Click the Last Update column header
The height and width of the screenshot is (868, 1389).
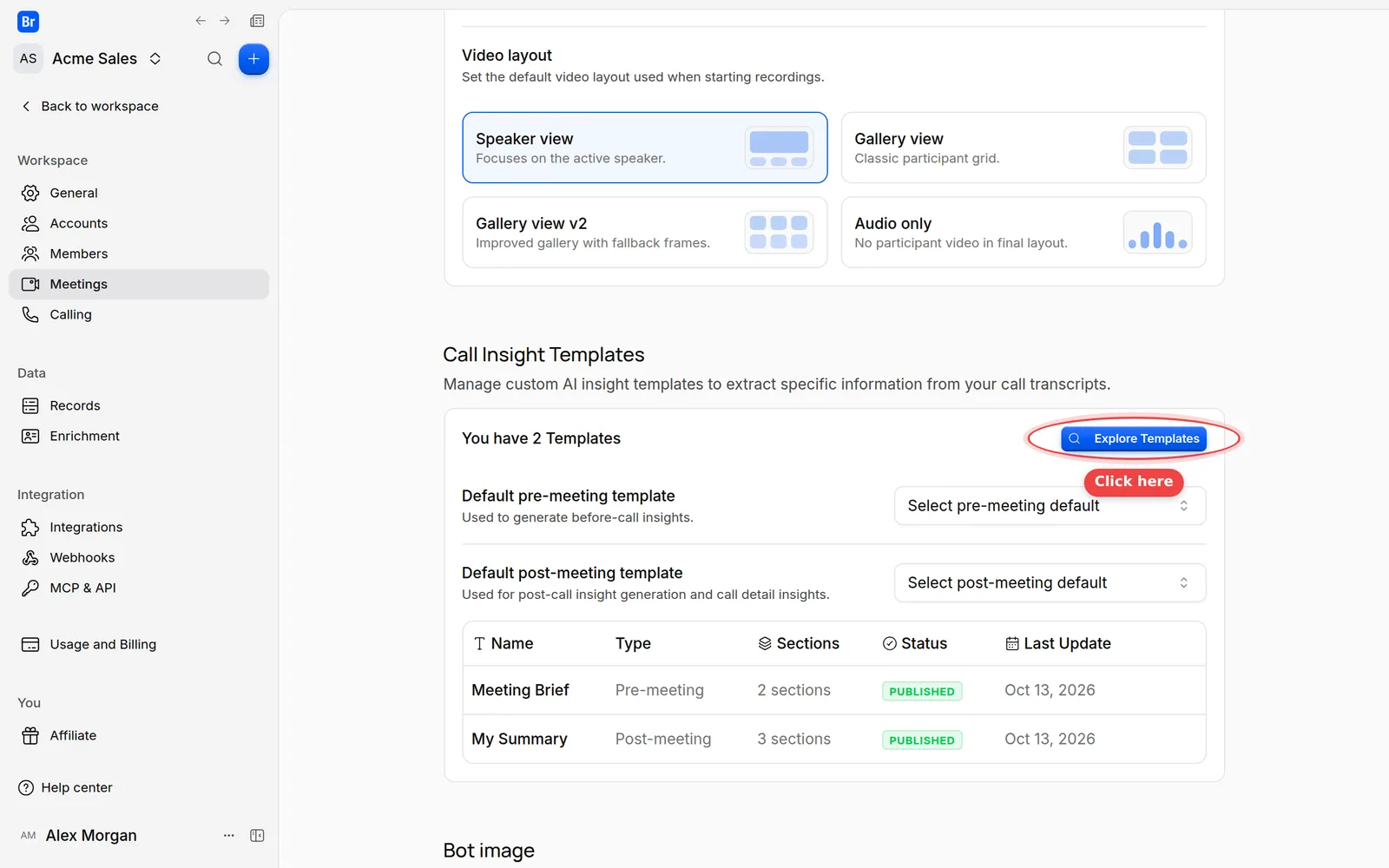1057,643
